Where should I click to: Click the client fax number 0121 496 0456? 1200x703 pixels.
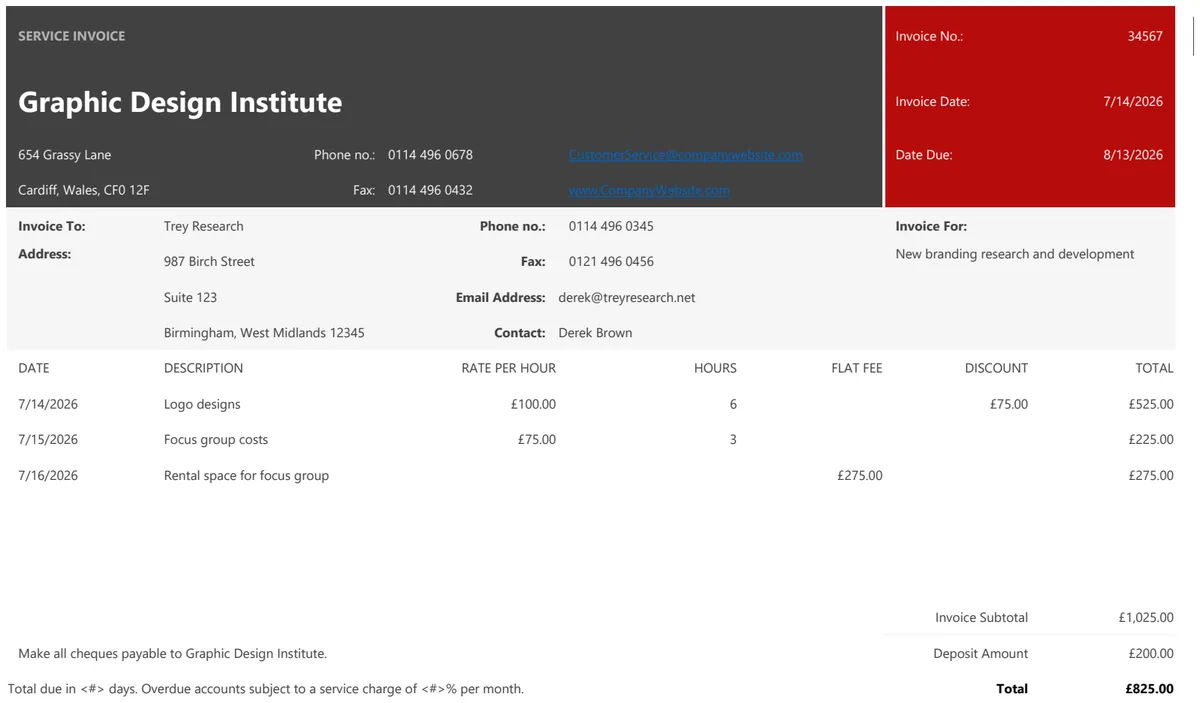pos(611,261)
